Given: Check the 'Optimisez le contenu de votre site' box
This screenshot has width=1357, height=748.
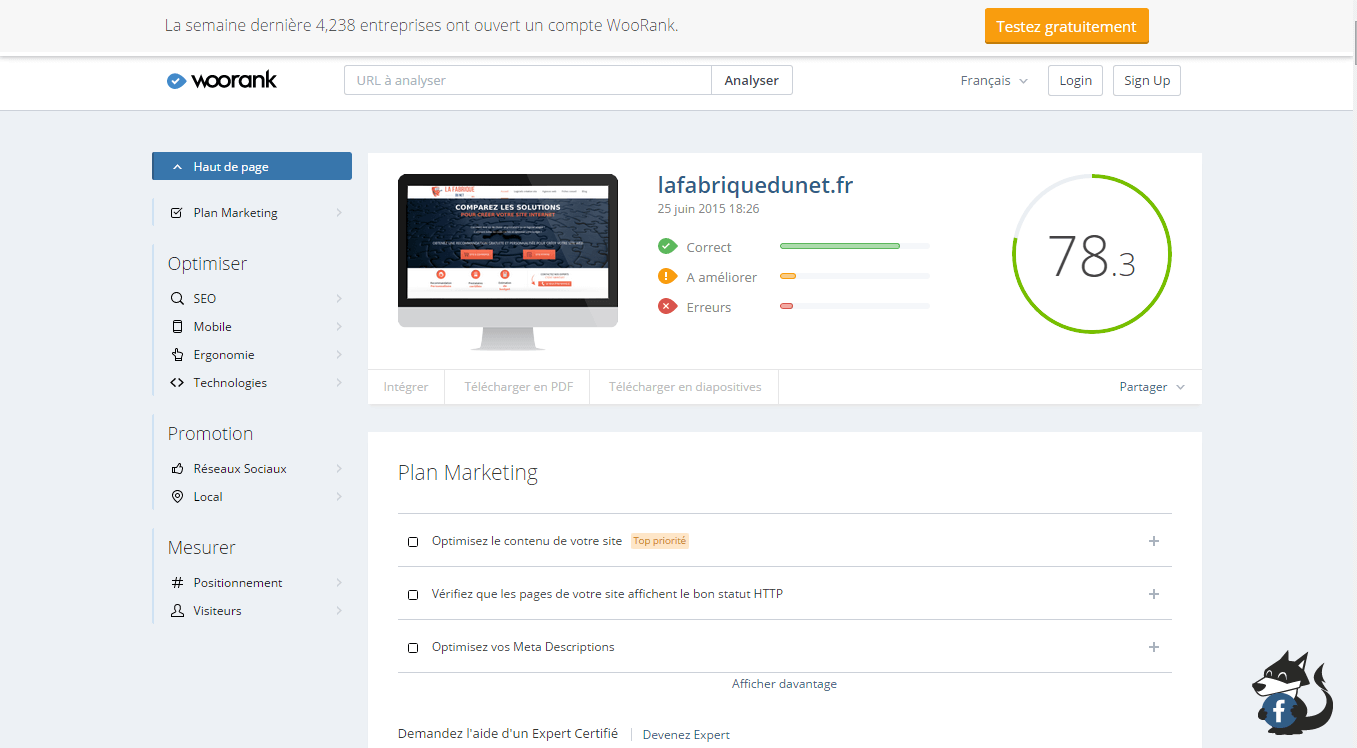Looking at the screenshot, I should (413, 542).
